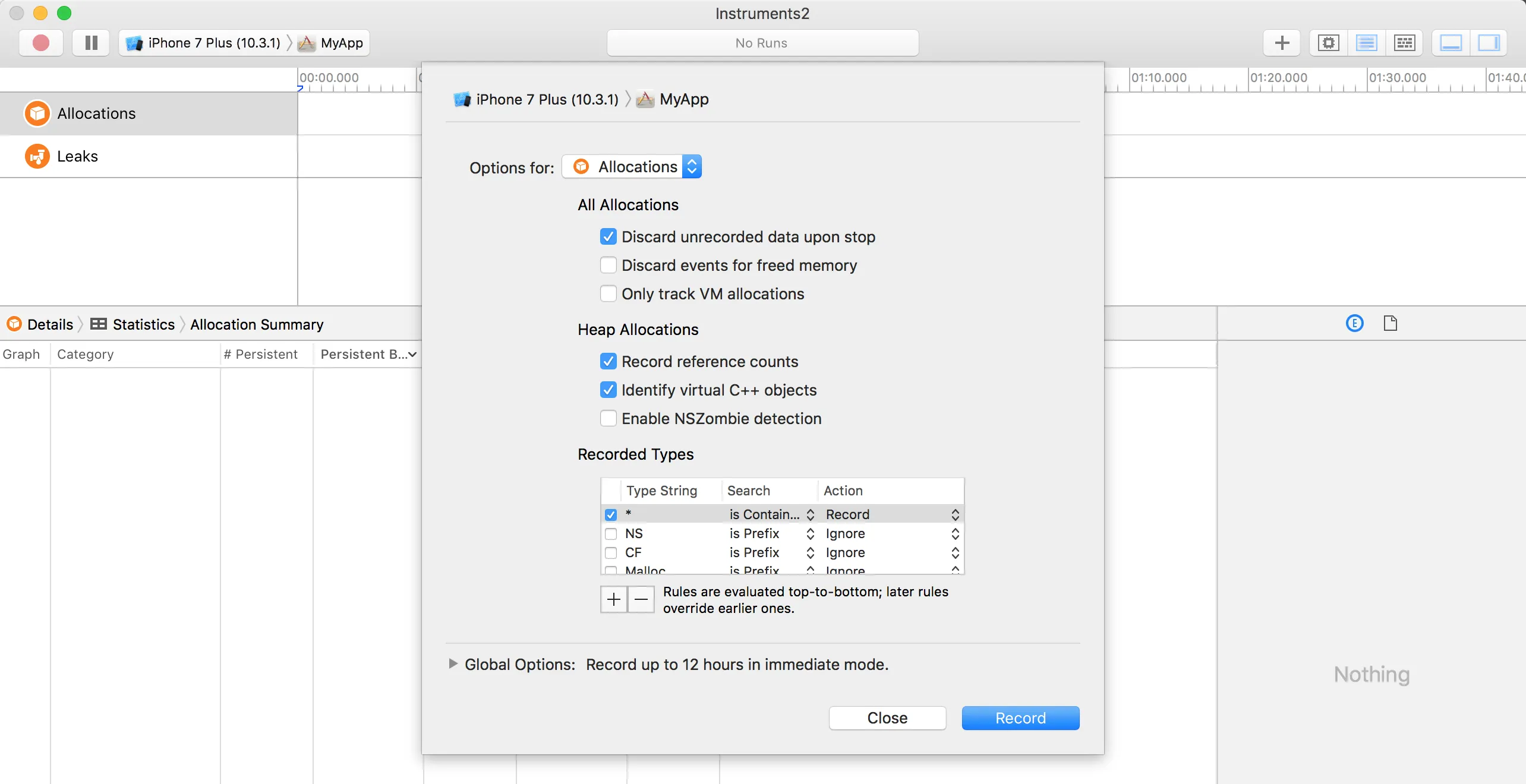Screen dimensions: 1526x784
Task: Open the Options for Allocations dropdown
Action: click(x=632, y=167)
